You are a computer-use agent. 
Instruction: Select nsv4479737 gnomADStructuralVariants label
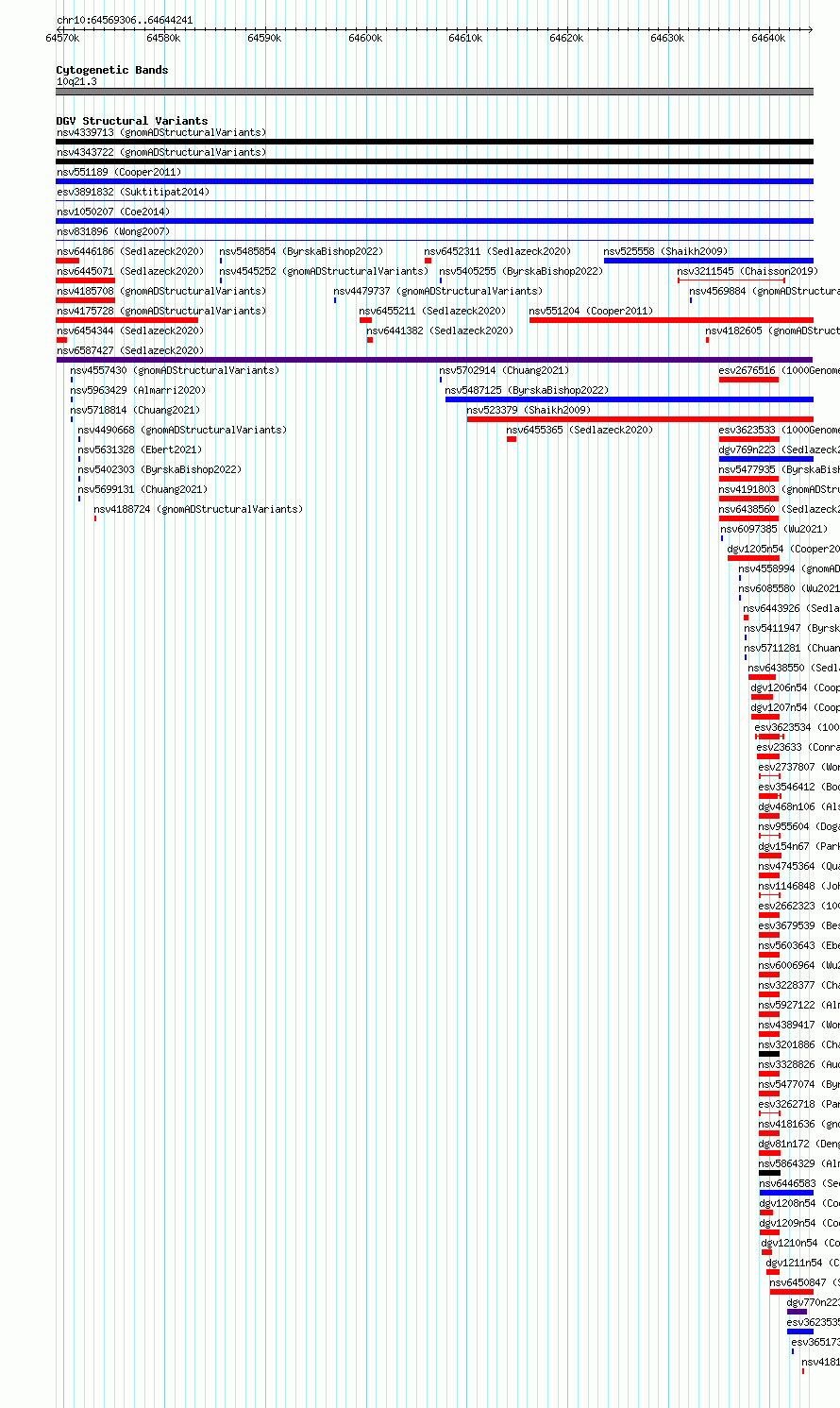tap(439, 291)
